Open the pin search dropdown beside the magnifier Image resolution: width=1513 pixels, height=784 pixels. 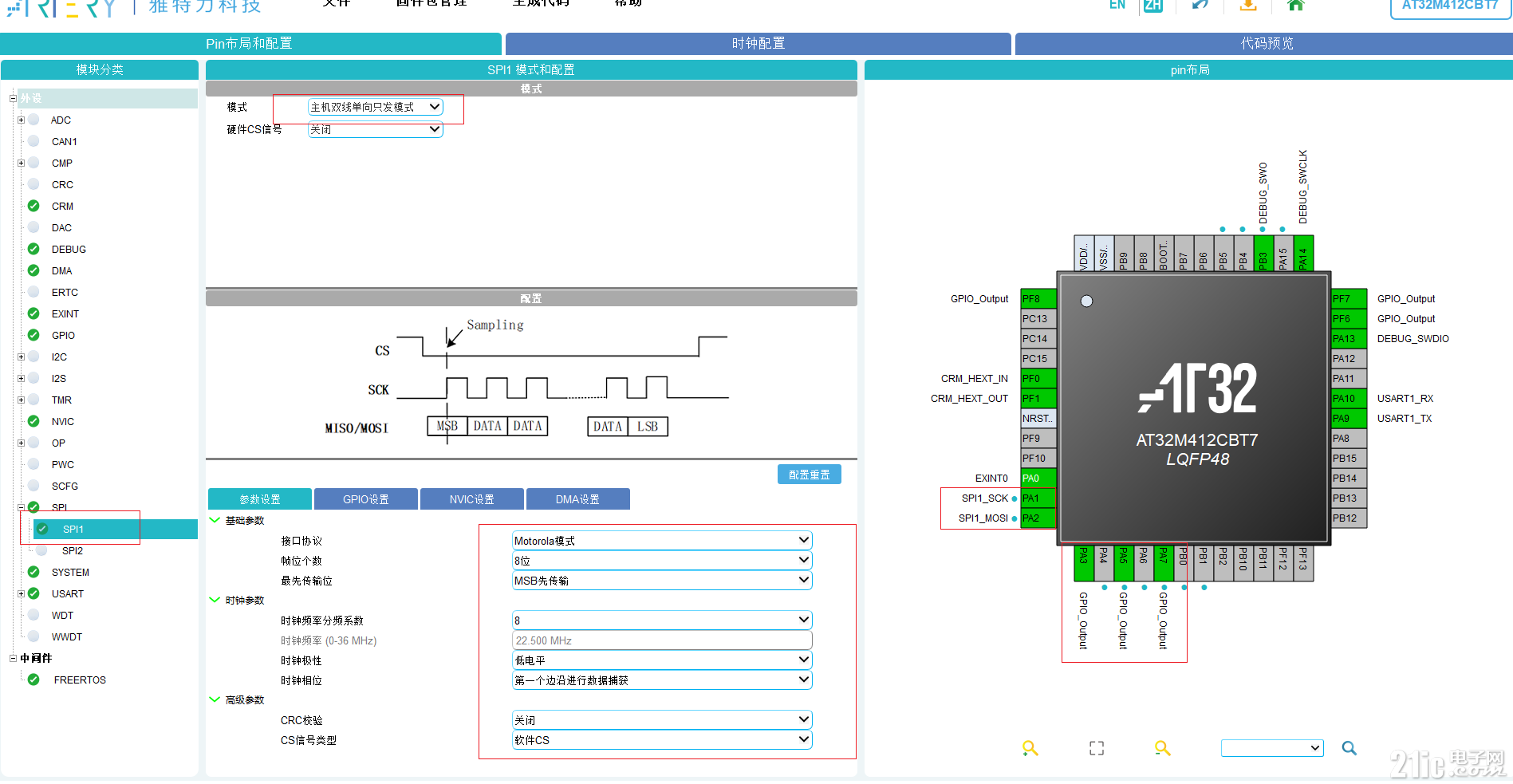[x=1272, y=748]
